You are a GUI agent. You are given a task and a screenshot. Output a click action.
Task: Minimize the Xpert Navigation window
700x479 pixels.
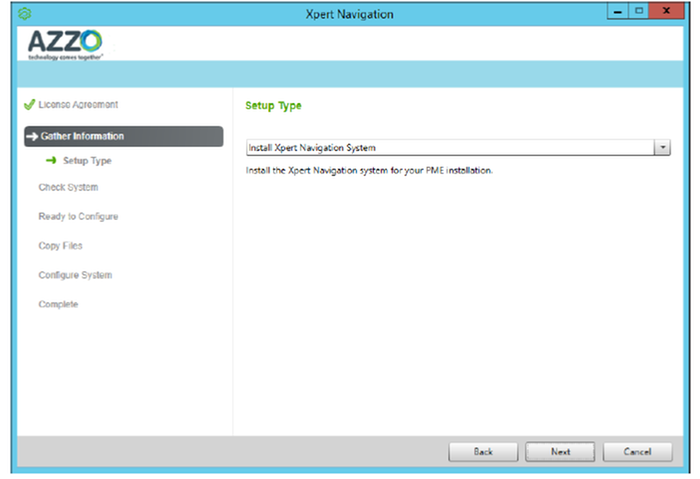pyautogui.click(x=618, y=11)
